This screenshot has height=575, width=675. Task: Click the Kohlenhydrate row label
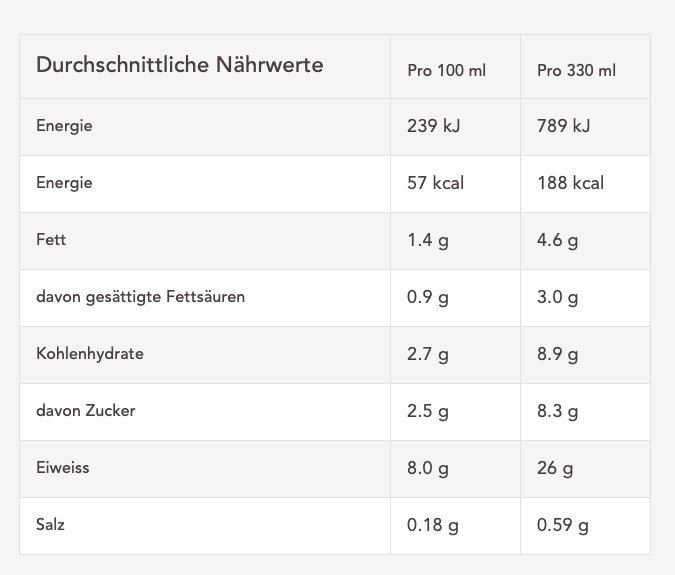pyautogui.click(x=90, y=354)
